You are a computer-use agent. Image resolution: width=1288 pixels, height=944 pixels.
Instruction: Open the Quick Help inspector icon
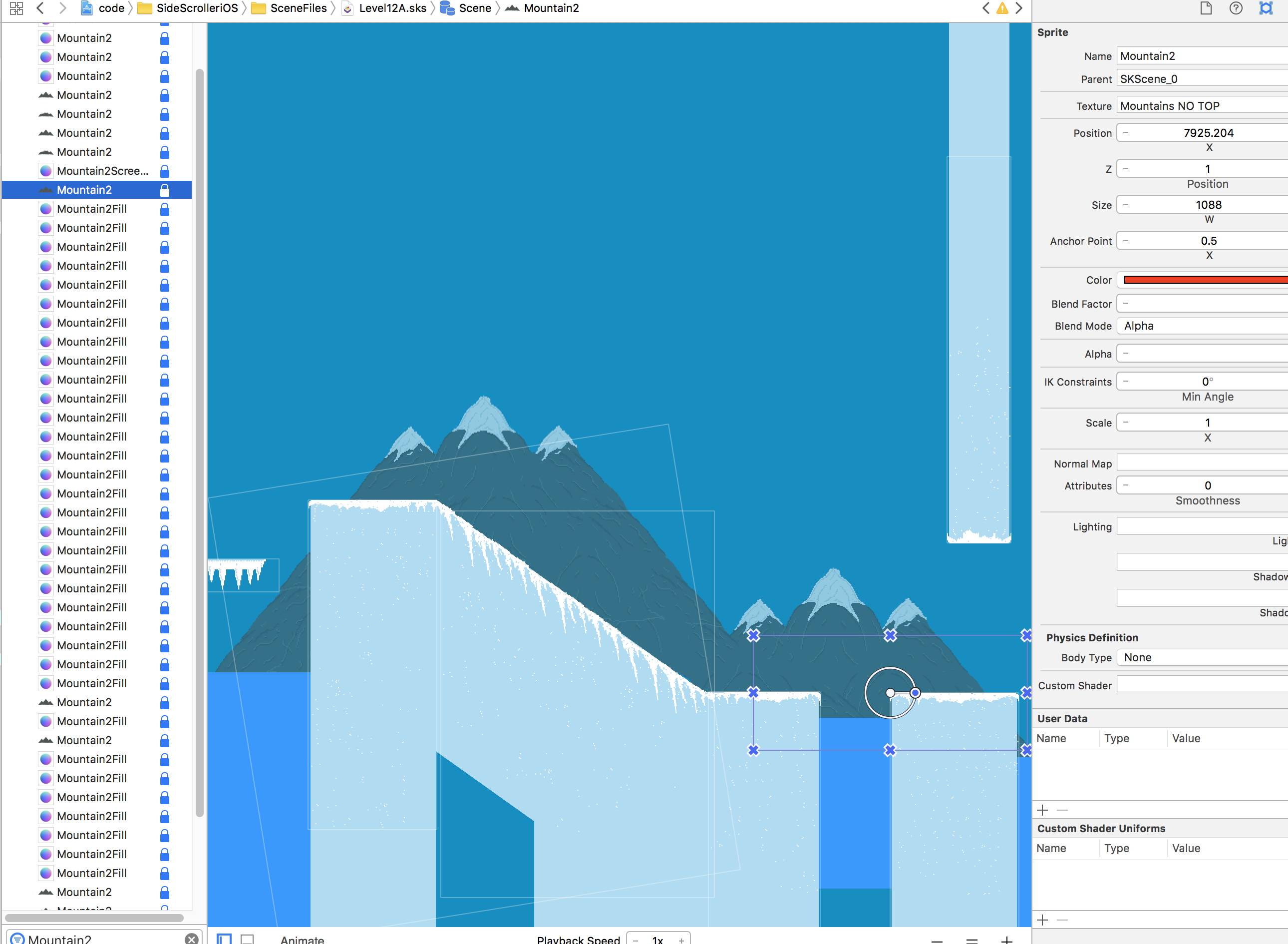pos(1236,8)
